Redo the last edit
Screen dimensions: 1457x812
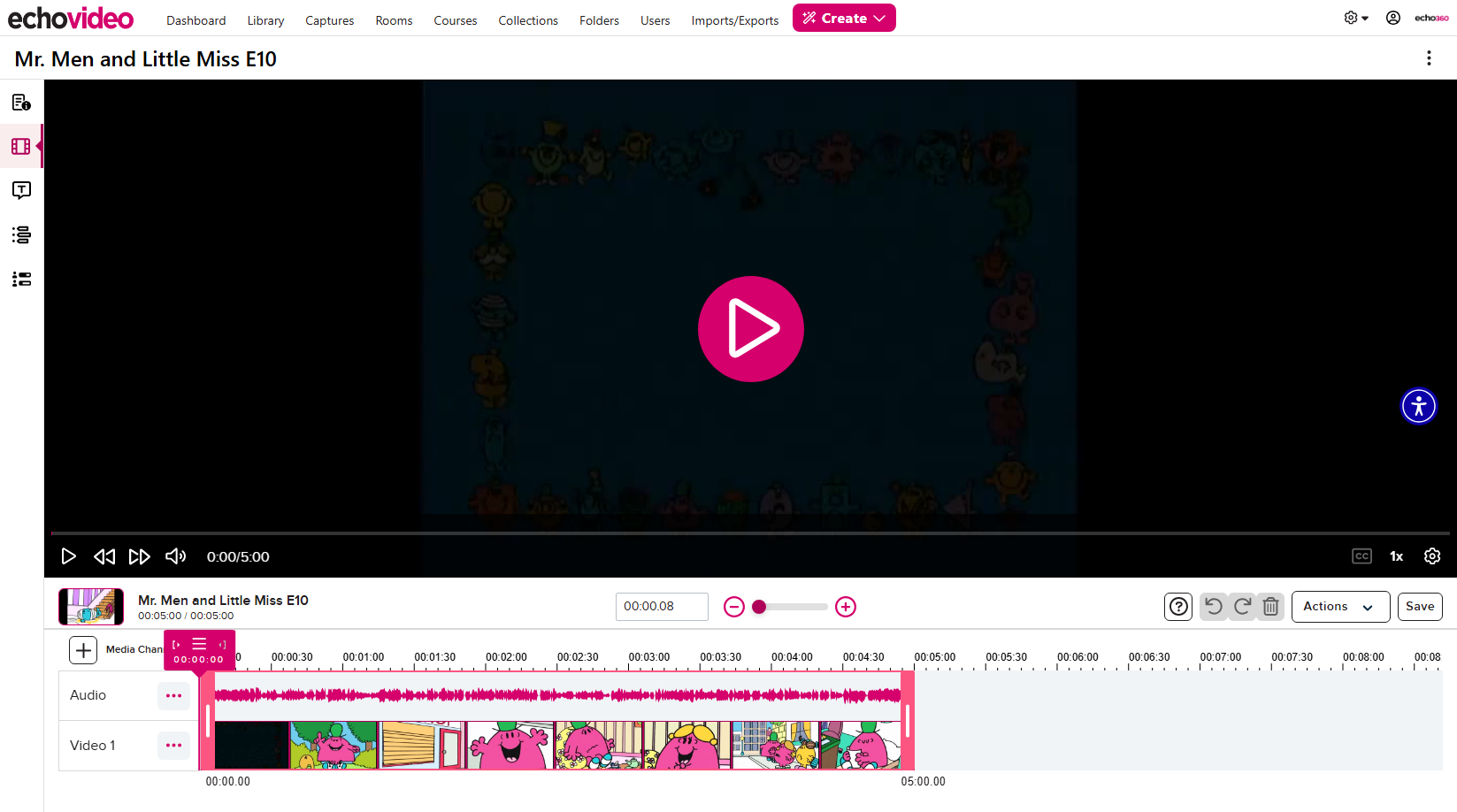click(1242, 607)
